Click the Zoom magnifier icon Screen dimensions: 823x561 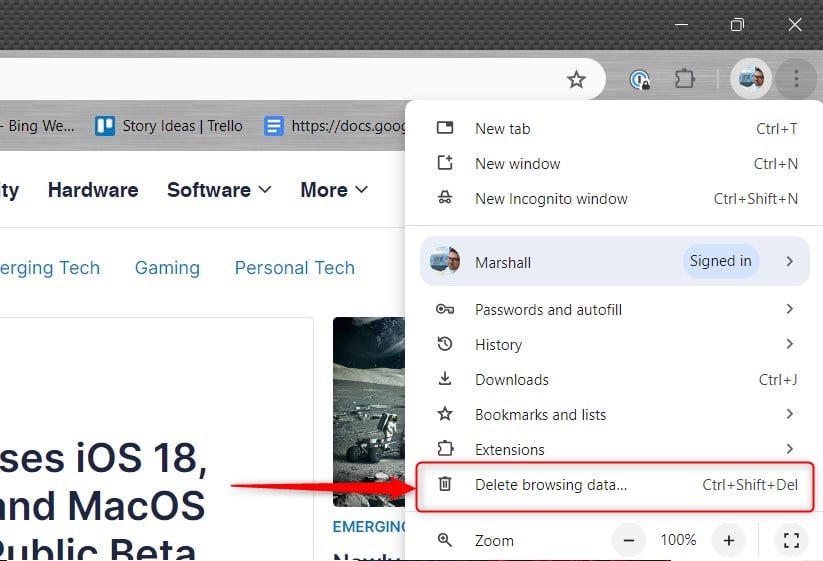click(x=445, y=539)
